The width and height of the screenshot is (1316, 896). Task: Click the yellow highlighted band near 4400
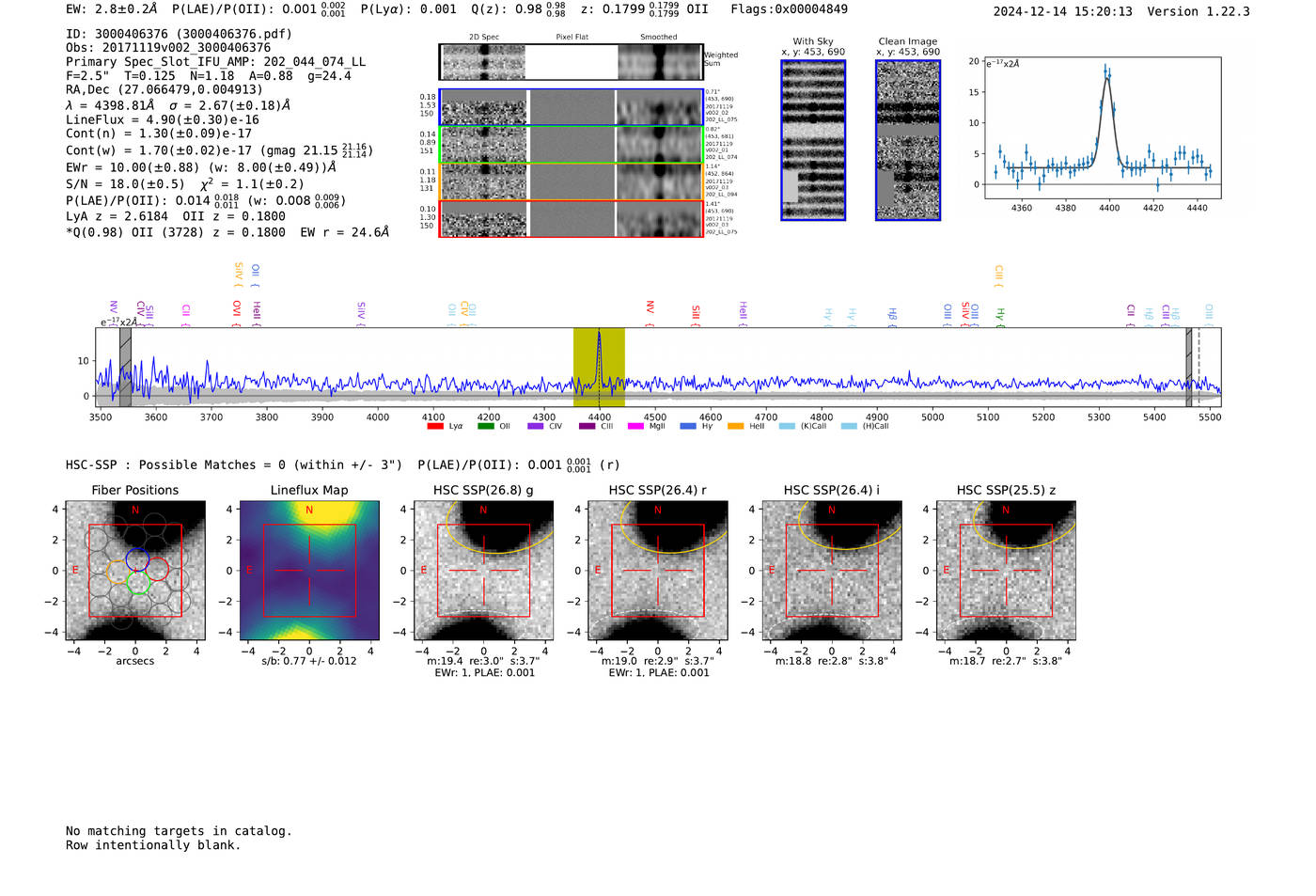(x=599, y=367)
